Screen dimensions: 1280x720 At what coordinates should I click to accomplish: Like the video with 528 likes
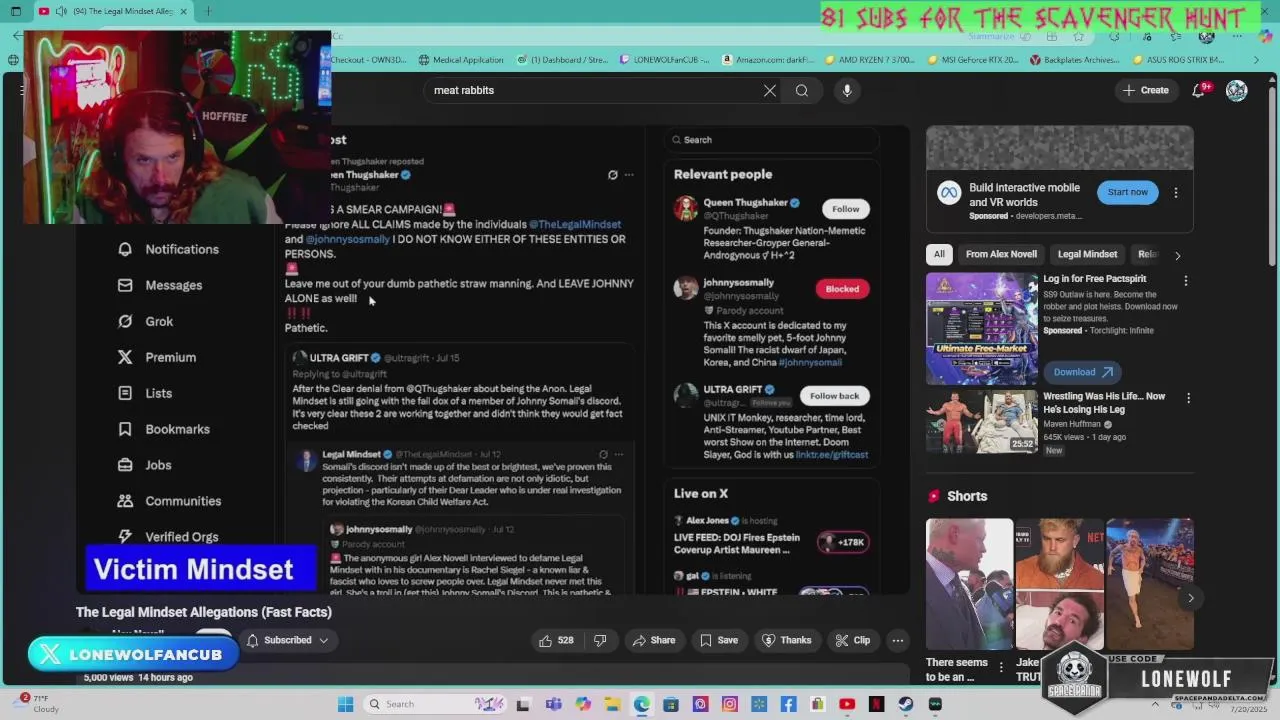click(x=556, y=640)
